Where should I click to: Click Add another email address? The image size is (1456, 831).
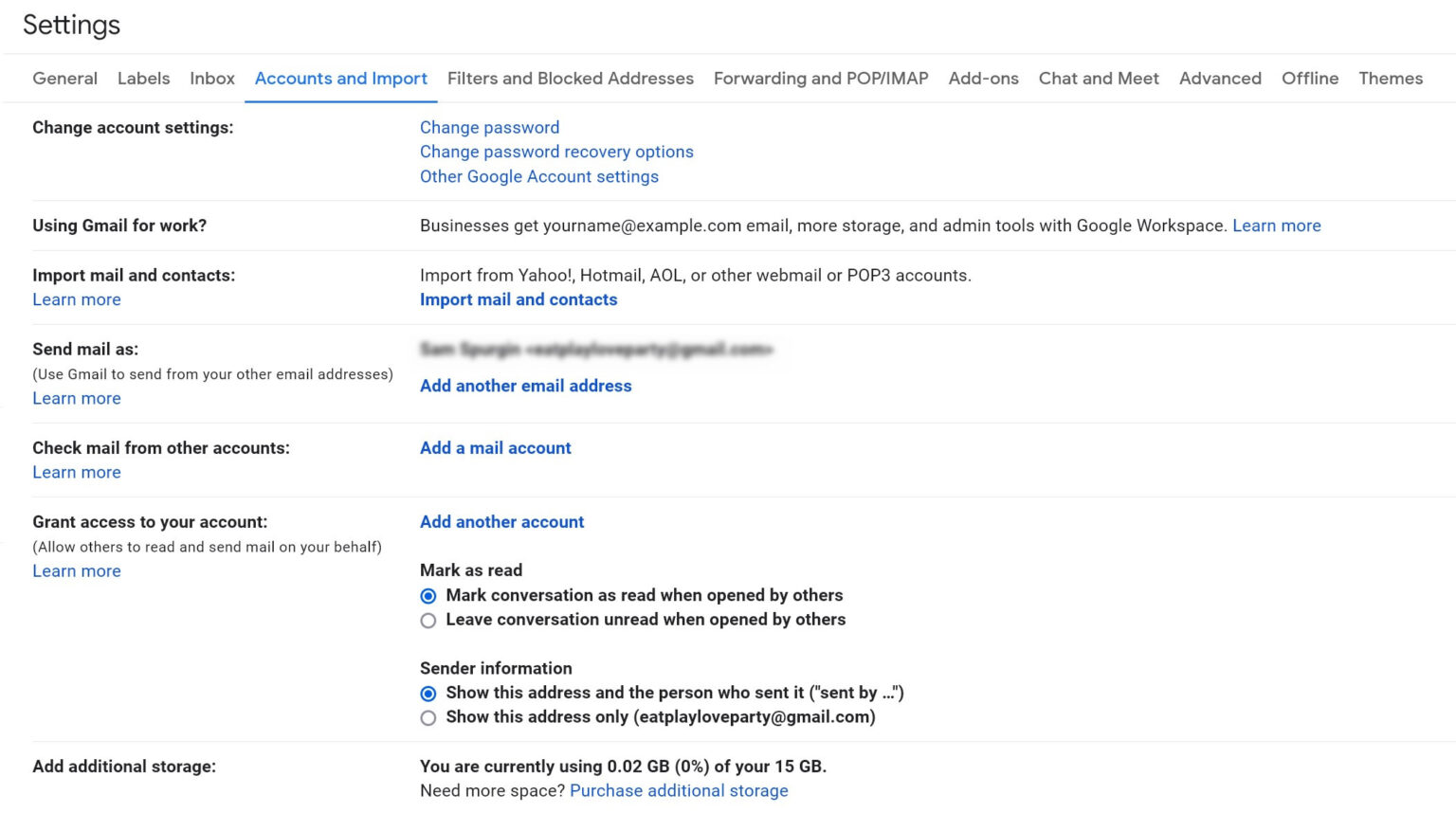[525, 386]
